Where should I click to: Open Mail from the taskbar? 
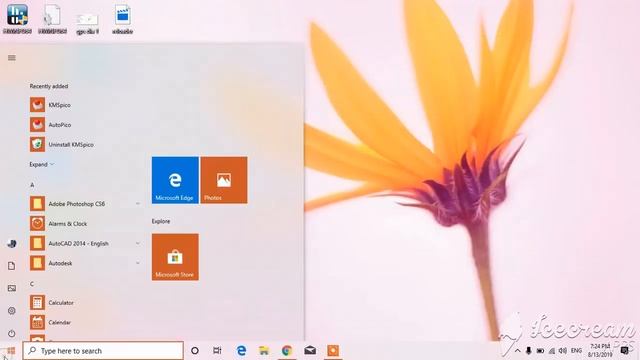click(310, 351)
